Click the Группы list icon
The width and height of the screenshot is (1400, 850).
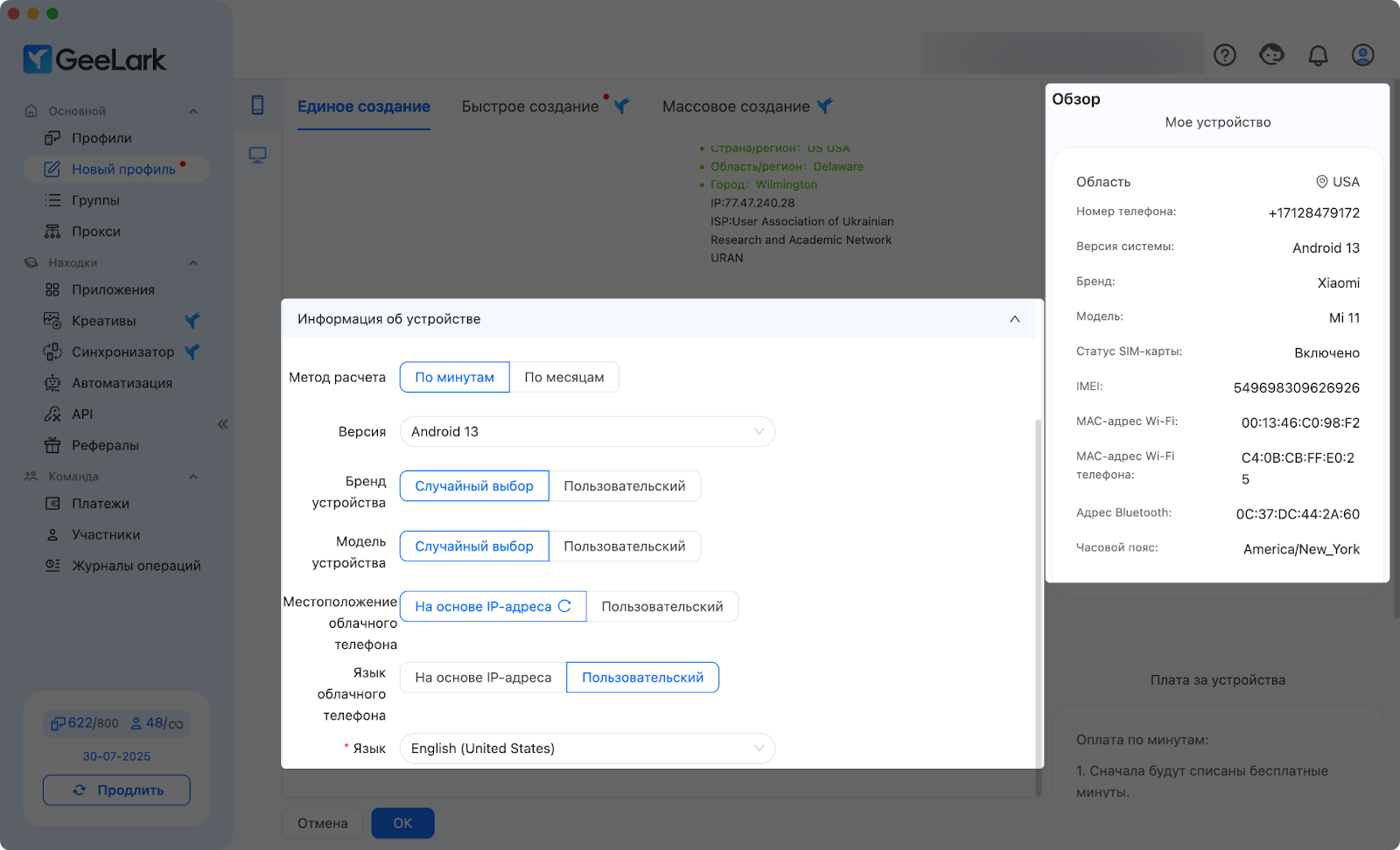click(52, 200)
